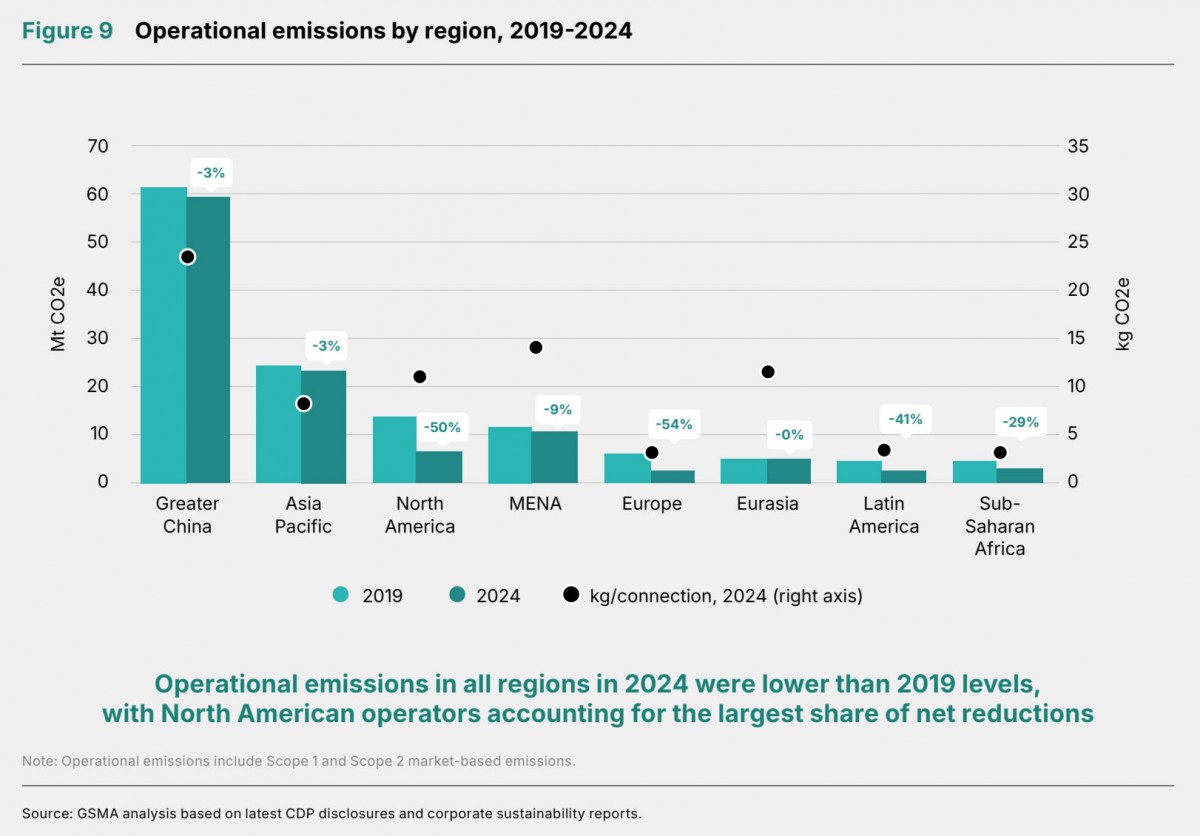
Task: Click the 'Figure 9' heading label
Action: (x=67, y=31)
